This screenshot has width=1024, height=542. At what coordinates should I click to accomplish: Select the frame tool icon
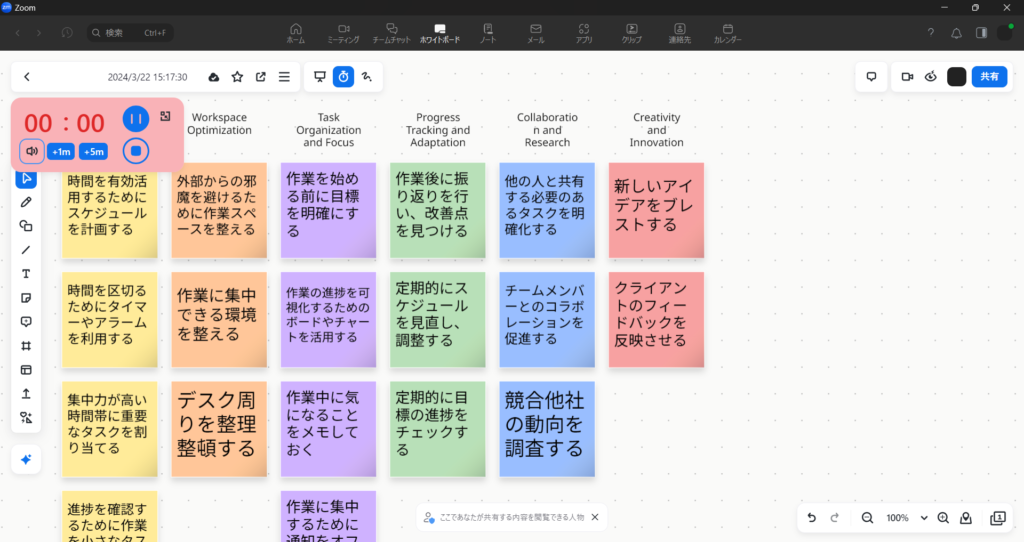click(26, 346)
